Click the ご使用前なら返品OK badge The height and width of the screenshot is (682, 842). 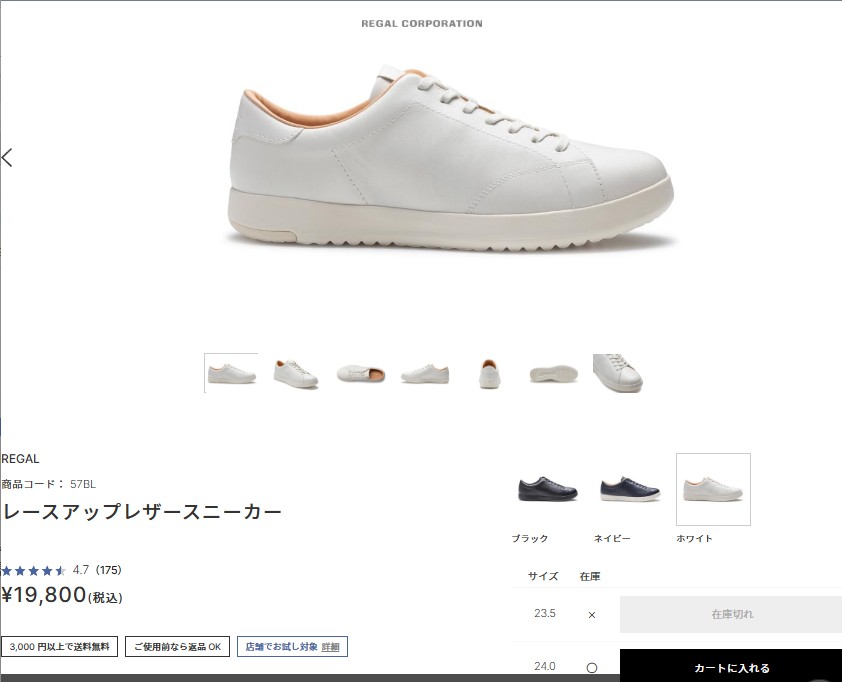tap(177, 647)
